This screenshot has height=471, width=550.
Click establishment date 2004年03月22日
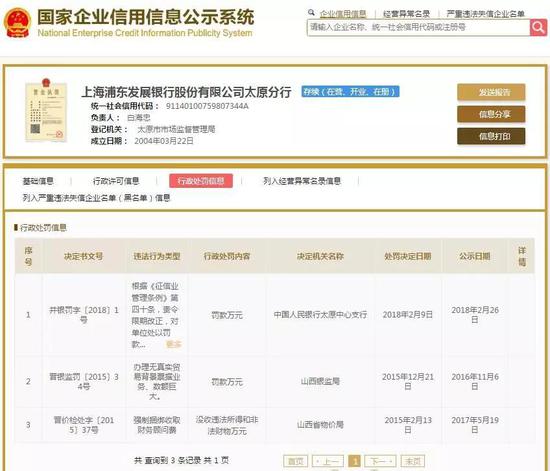coord(164,141)
